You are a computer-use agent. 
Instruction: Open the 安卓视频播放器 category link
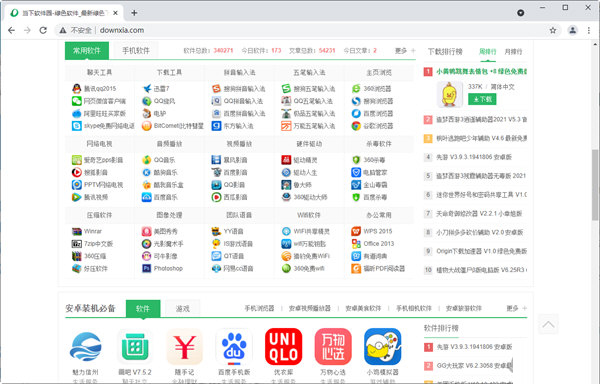[310, 308]
